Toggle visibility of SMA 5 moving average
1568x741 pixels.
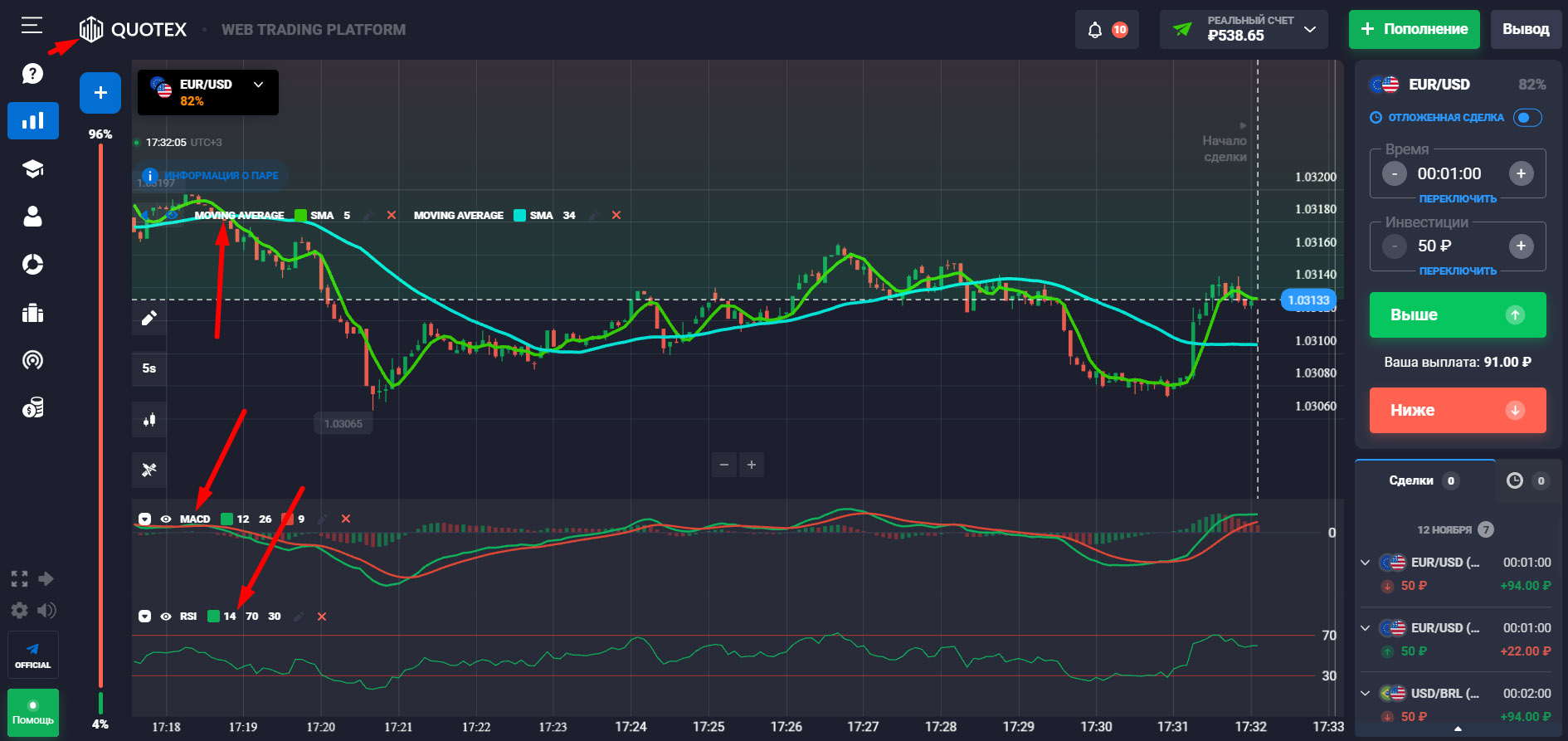coord(172,215)
